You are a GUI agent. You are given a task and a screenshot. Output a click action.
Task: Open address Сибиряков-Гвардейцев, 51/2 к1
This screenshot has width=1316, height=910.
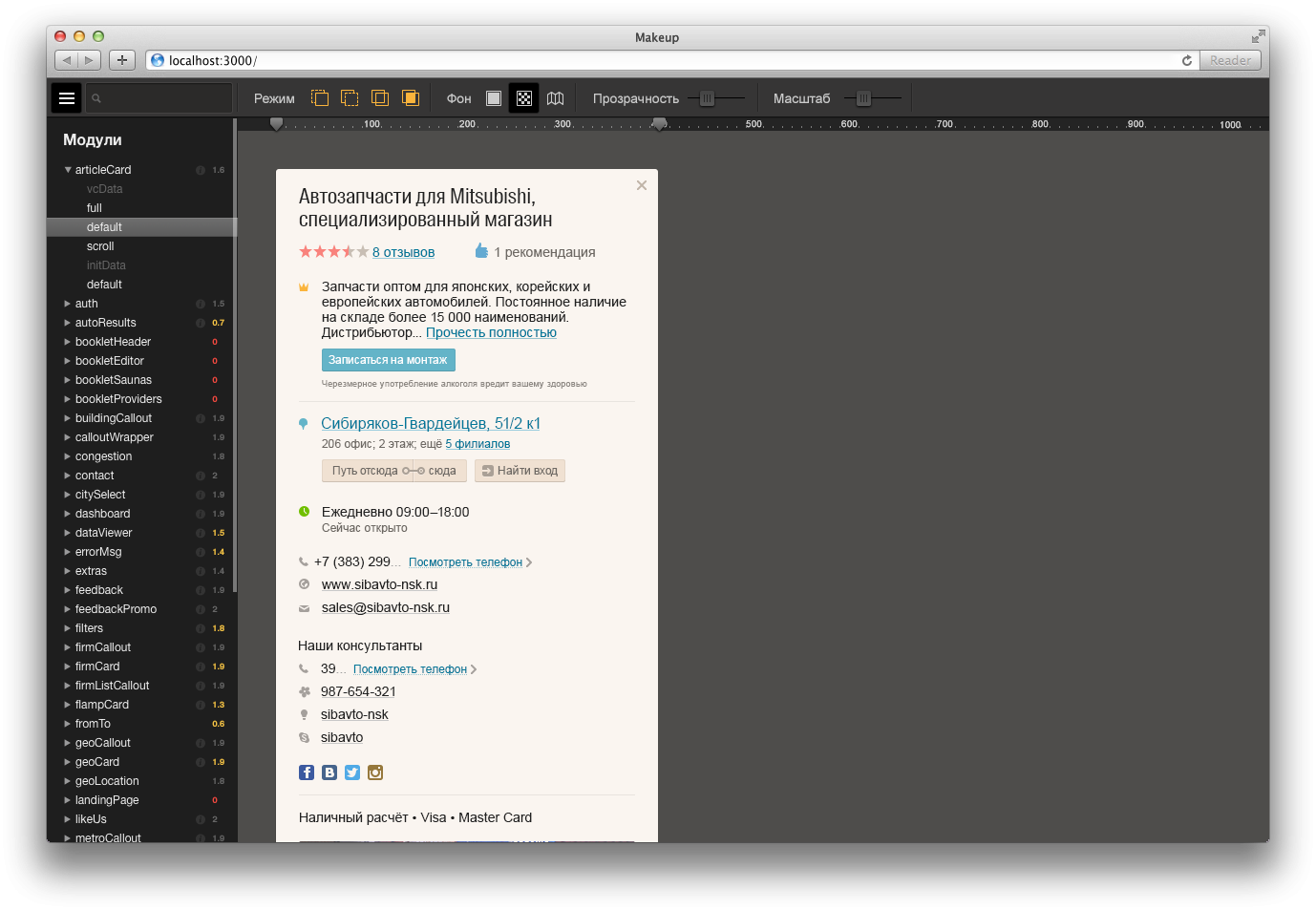(431, 423)
